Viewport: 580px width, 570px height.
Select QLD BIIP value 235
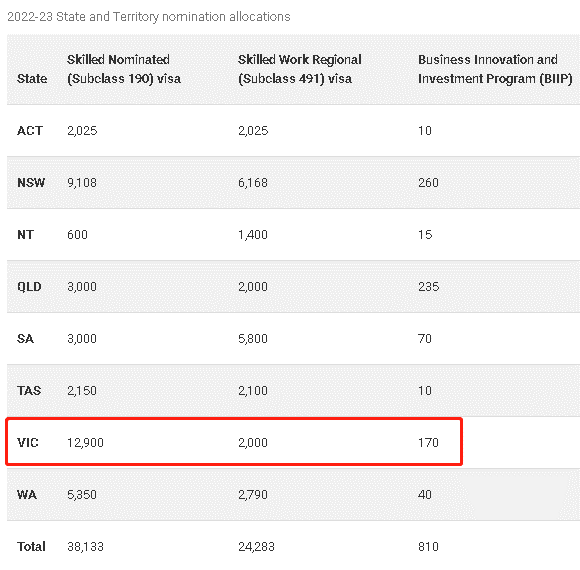pyautogui.click(x=428, y=287)
